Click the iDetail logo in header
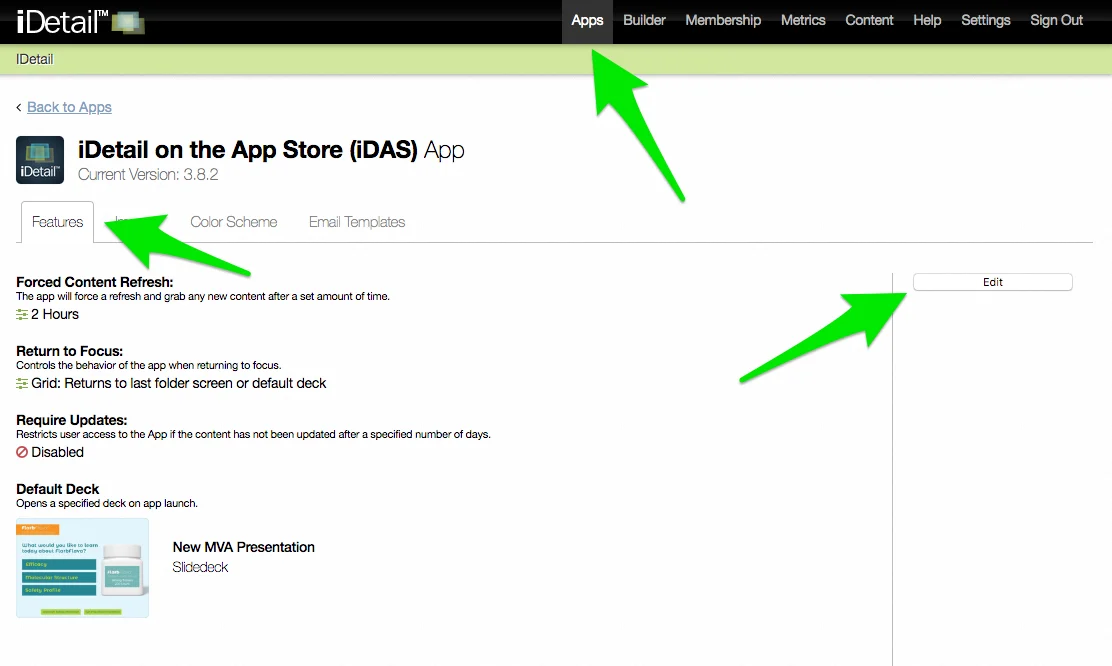 click(80, 21)
